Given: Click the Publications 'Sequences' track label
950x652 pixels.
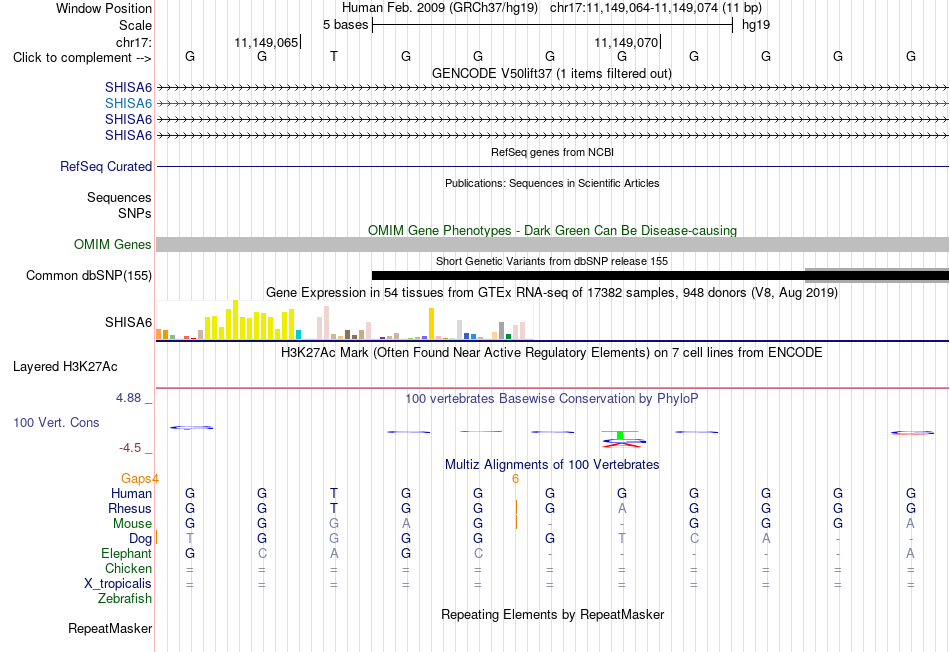Looking at the screenshot, I should click(119, 198).
